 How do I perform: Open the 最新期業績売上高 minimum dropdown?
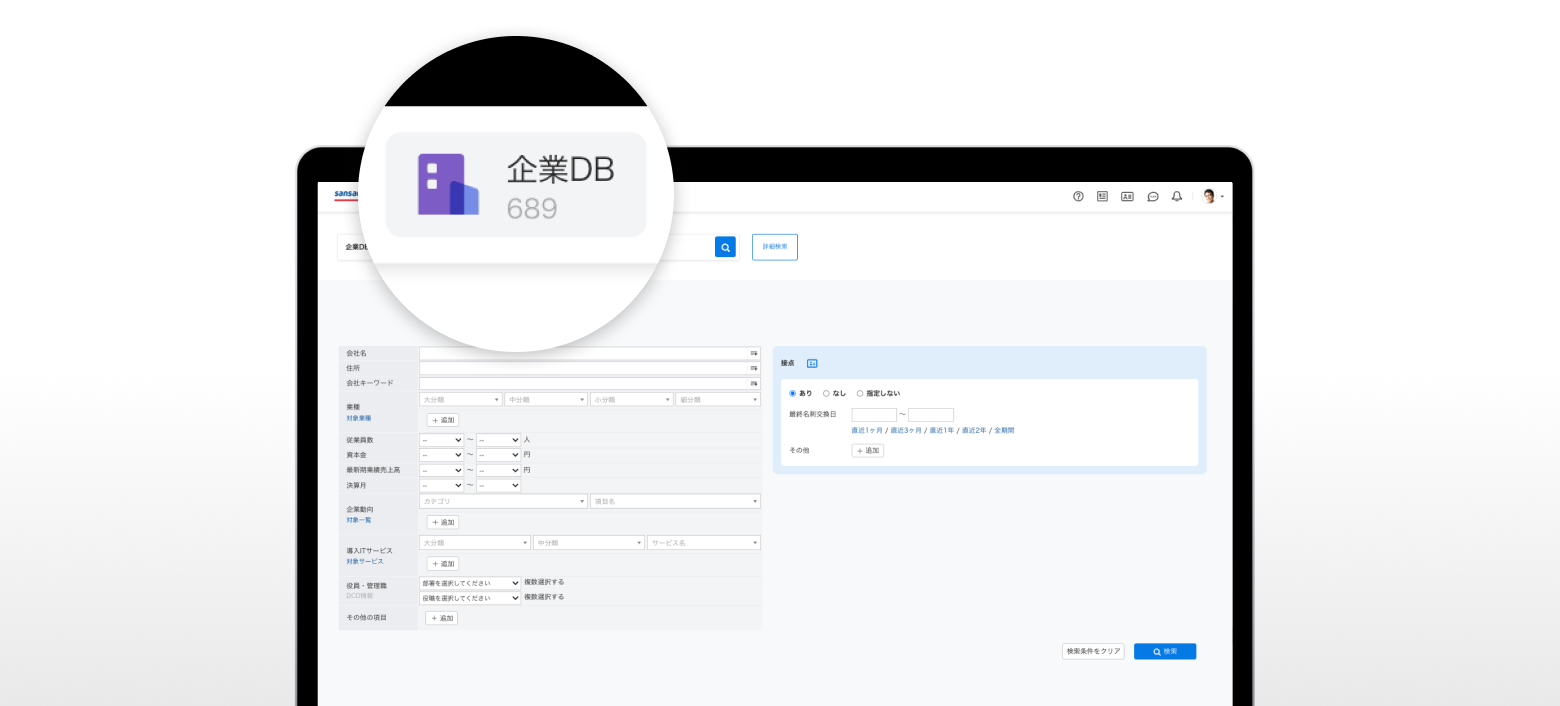click(x=442, y=470)
